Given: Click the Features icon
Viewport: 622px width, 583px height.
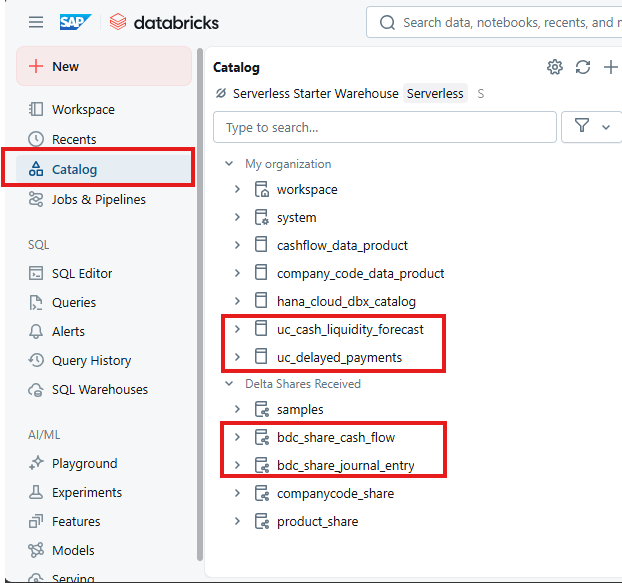Looking at the screenshot, I should pos(36,521).
